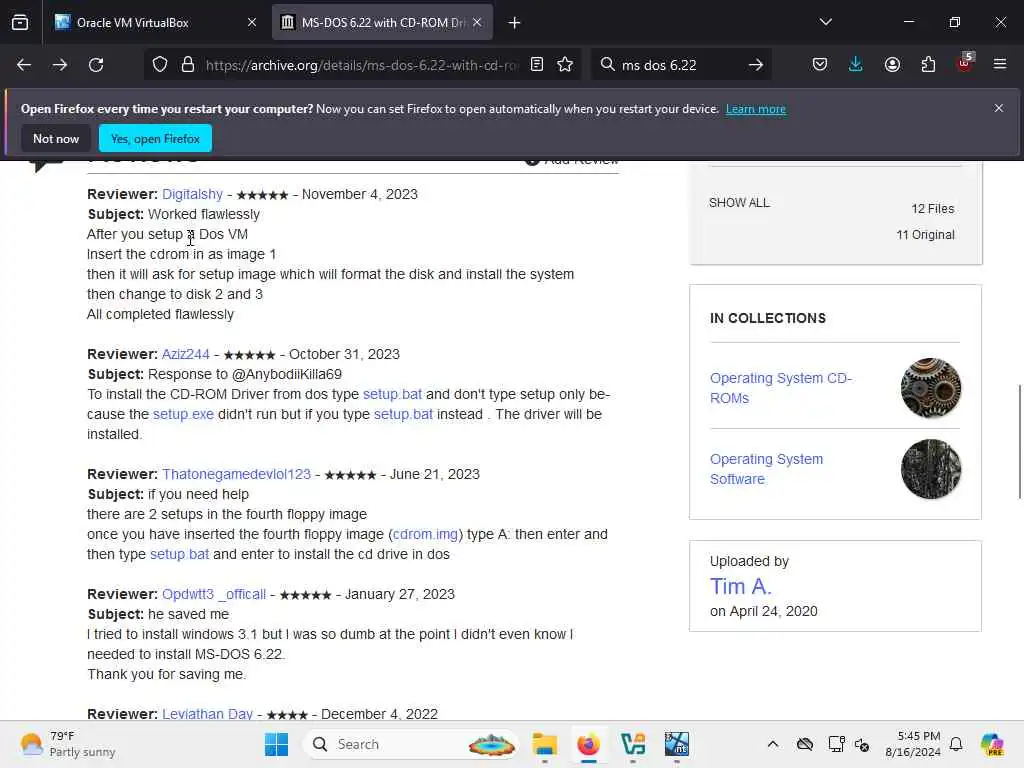1024x768 pixels.
Task: Open reviewer Aziz244's profile
Action: pos(185,354)
